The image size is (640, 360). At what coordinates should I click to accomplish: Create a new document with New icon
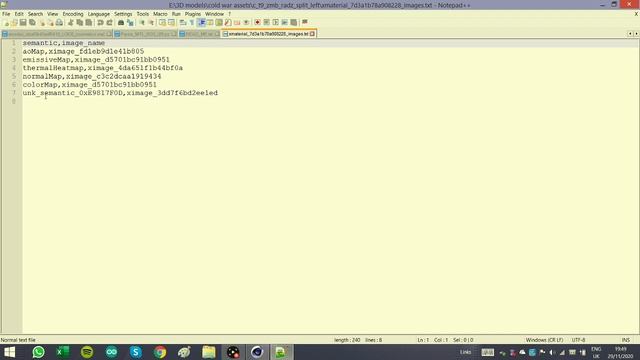pyautogui.click(x=7, y=22)
